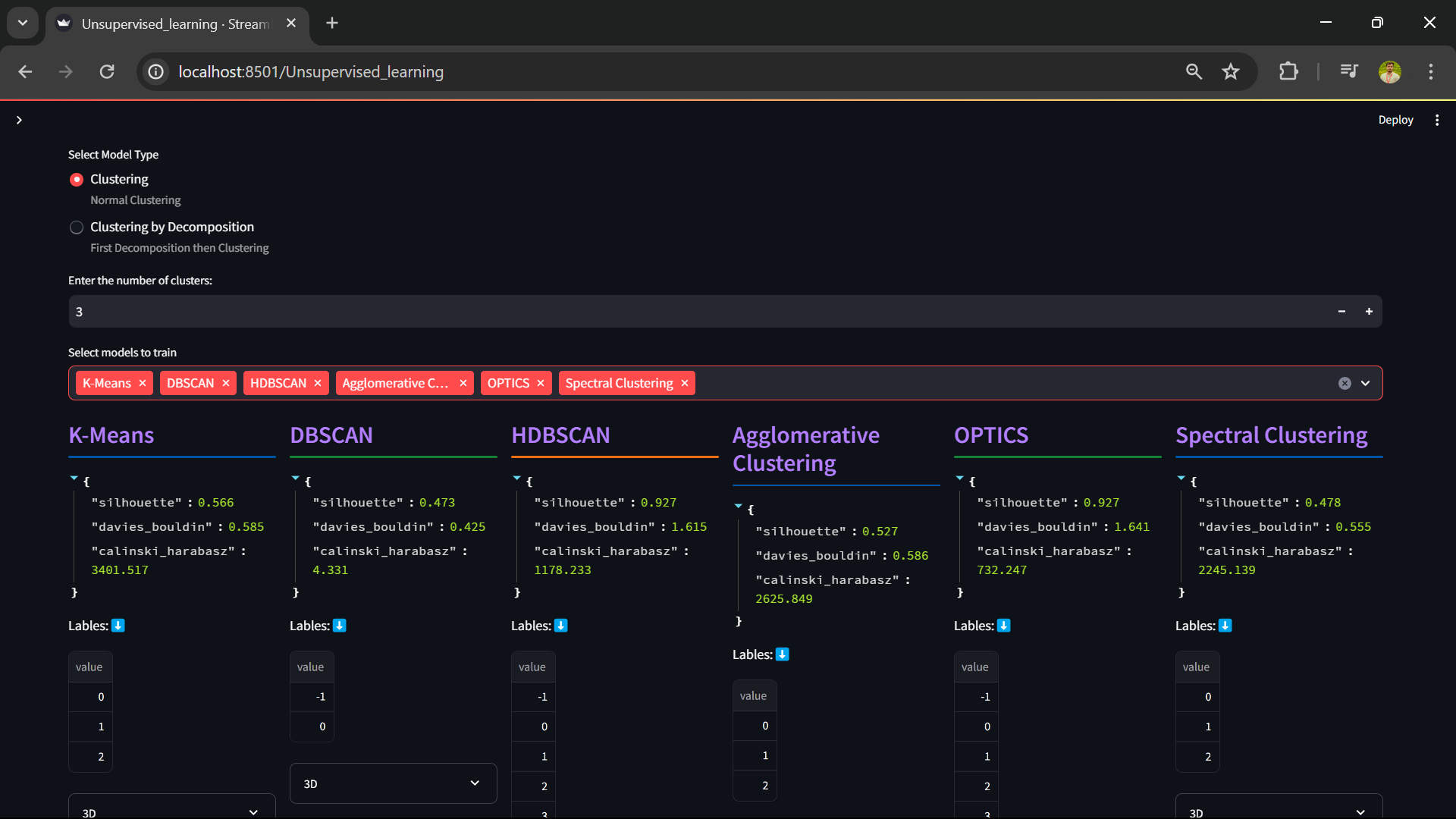Download HDBSCAN cluster labels
This screenshot has width=1456, height=819.
click(561, 626)
